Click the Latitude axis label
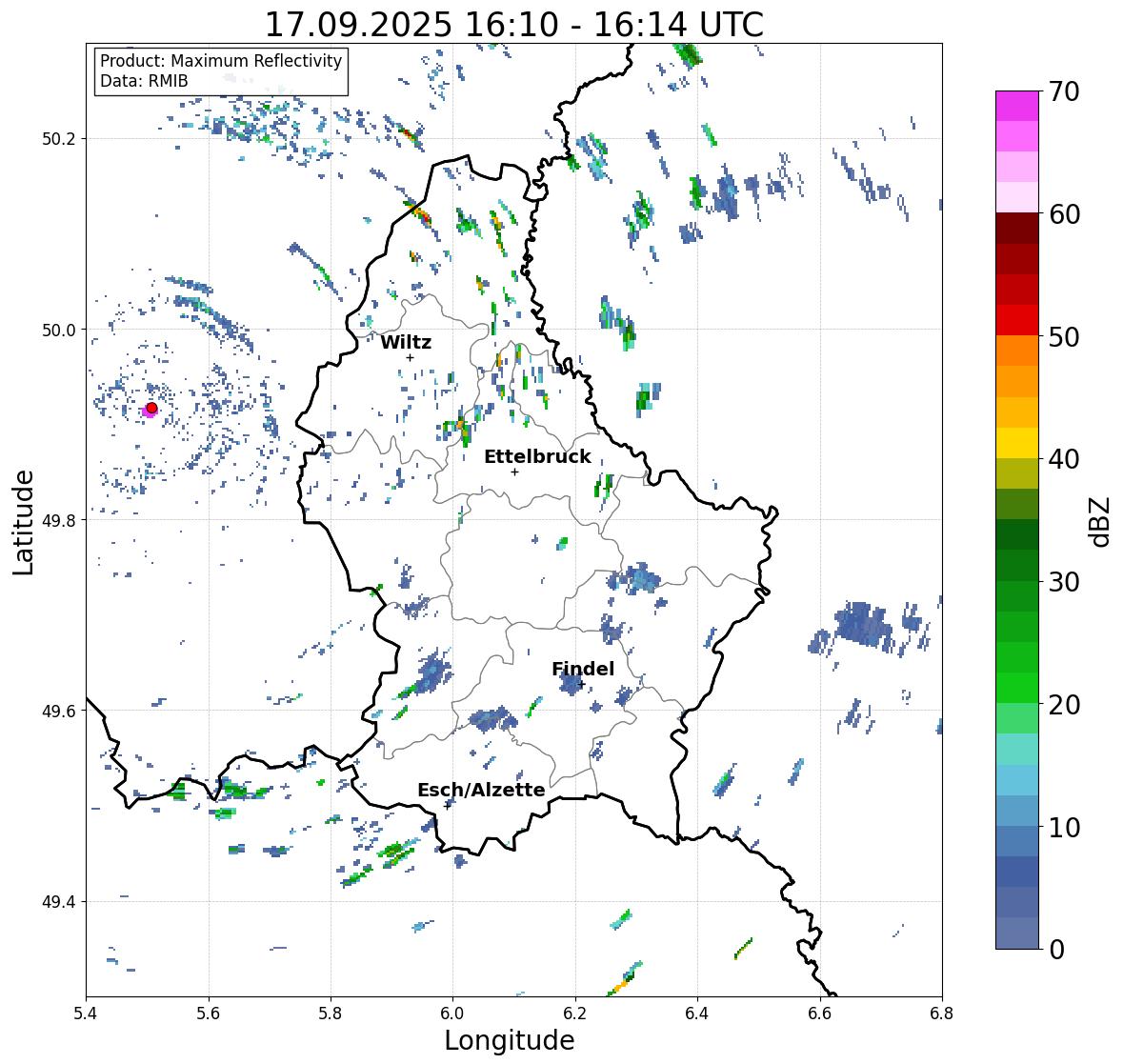Screen dimensions: 1123x1064 pos(24,523)
